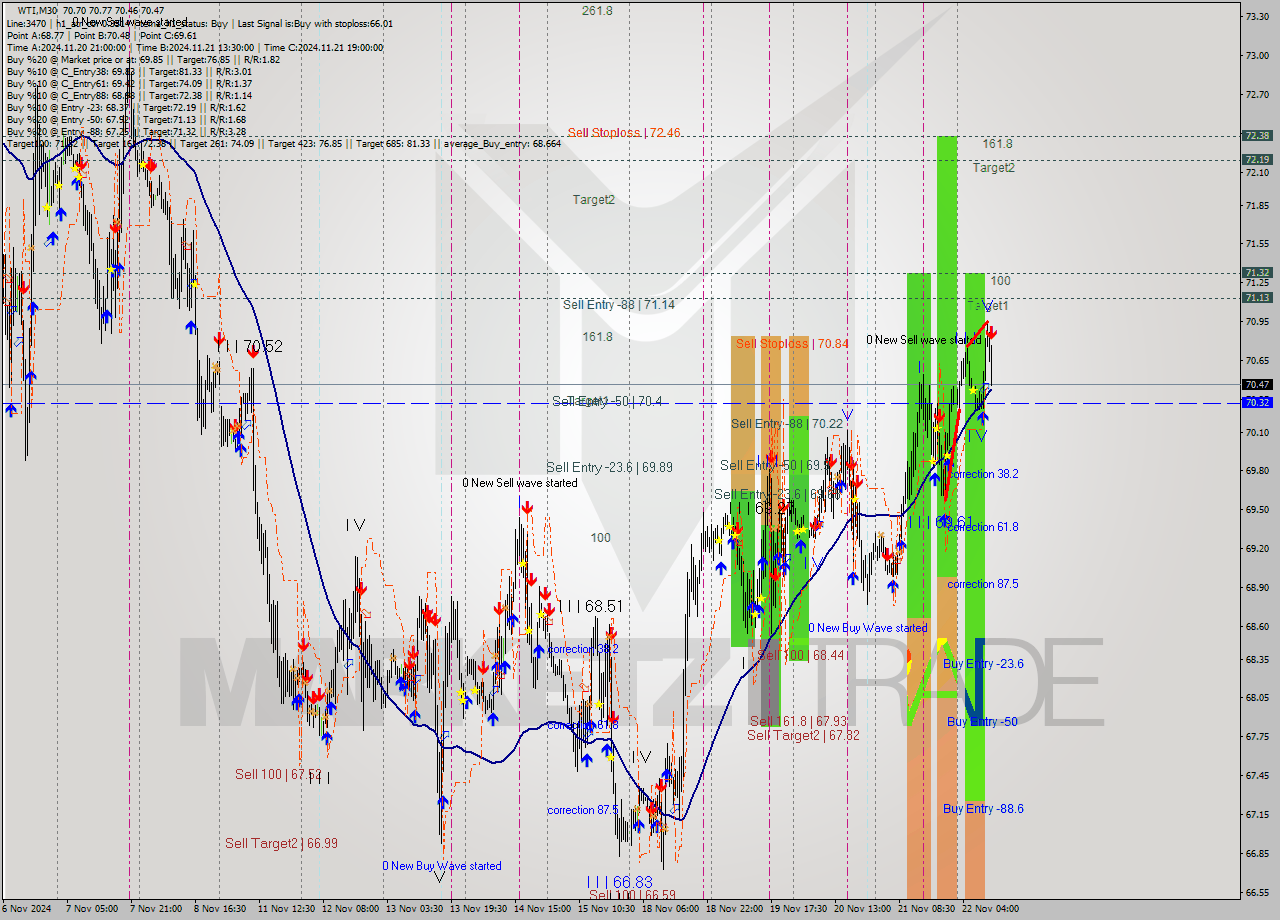
Task: Click the 'I I I 68.51' wave label
Action: point(590,606)
